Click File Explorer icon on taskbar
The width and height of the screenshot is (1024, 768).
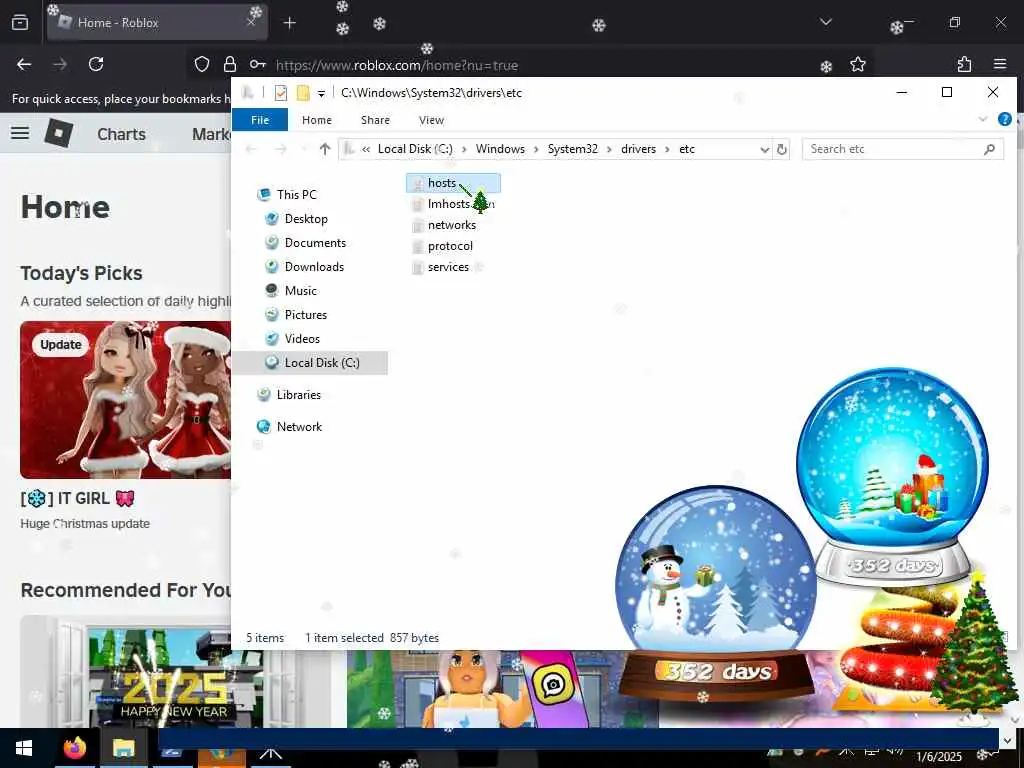coord(123,748)
